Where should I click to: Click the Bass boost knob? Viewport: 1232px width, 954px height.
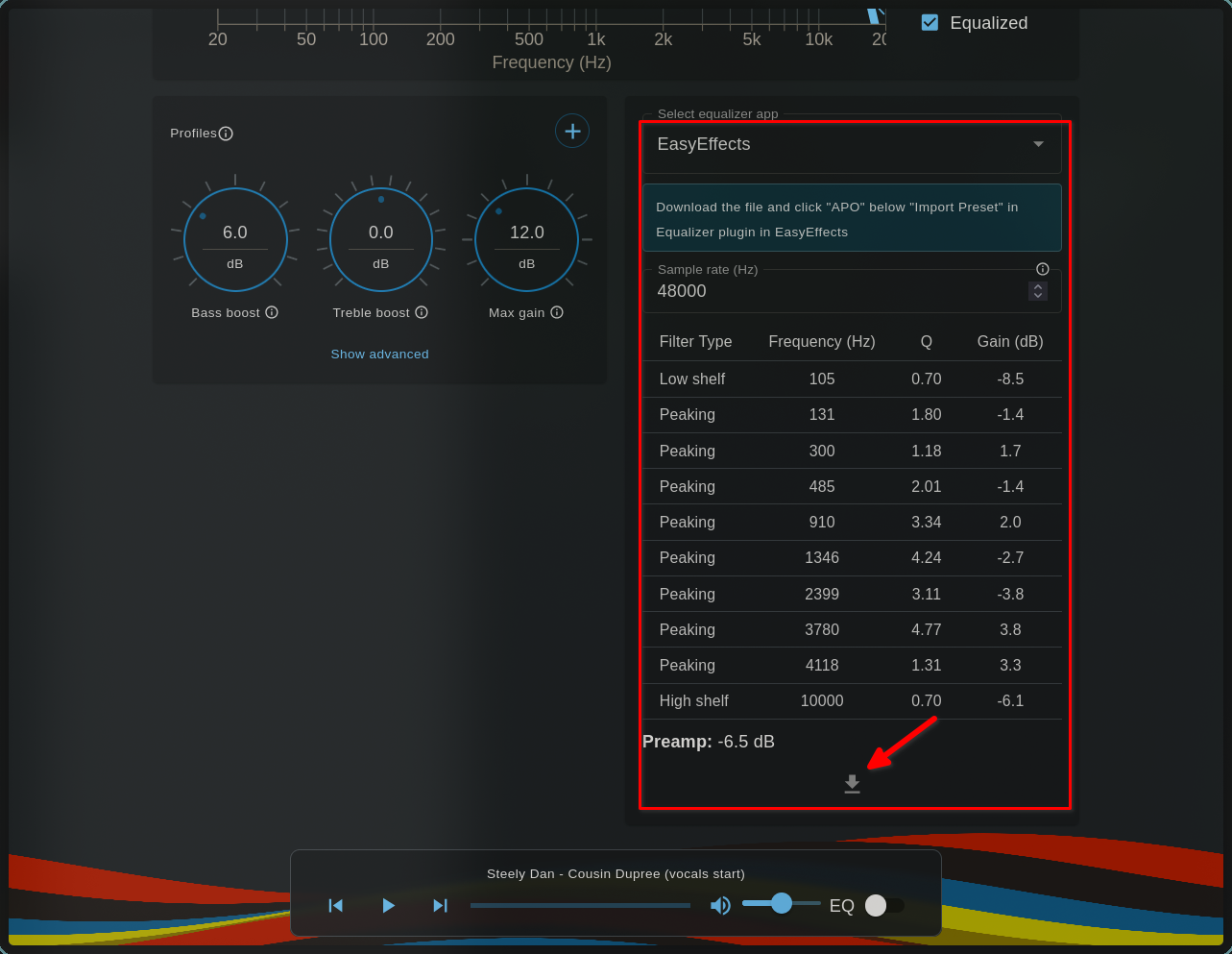tap(235, 239)
